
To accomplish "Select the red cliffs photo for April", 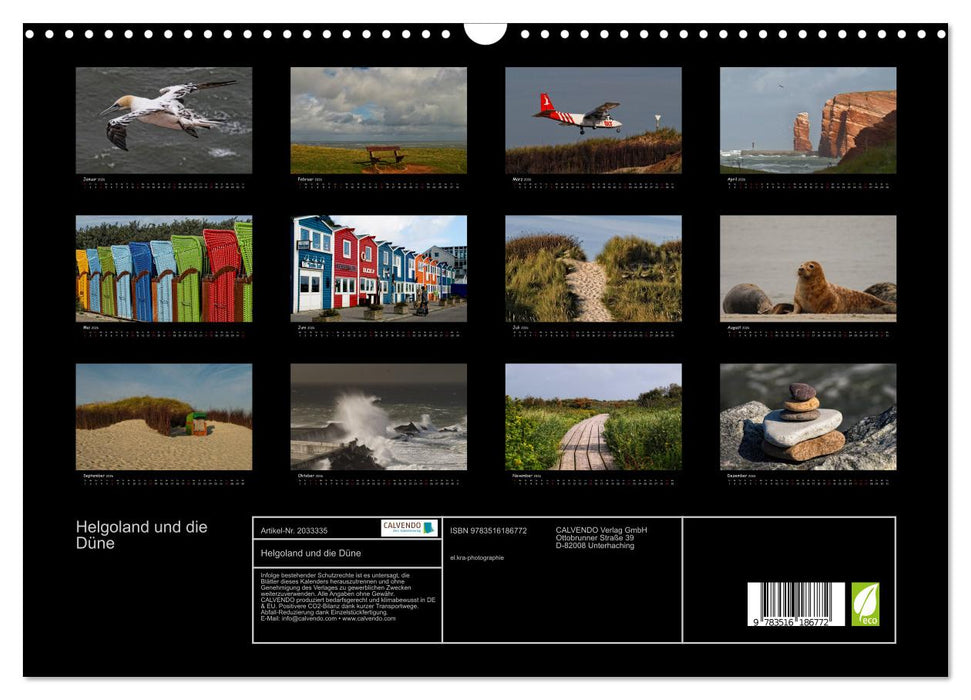I will 806,123.
